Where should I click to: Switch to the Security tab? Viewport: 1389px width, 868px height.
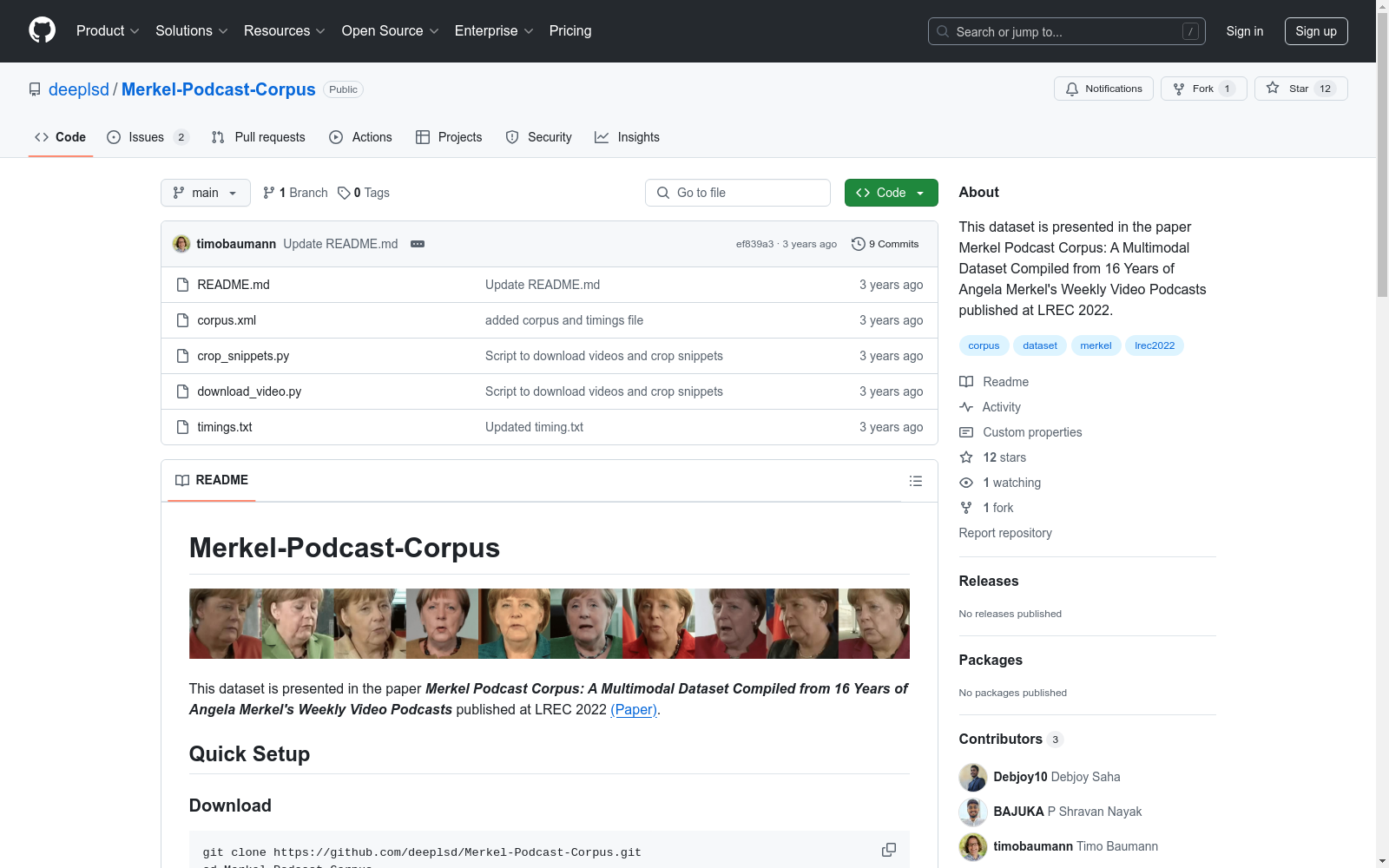(539, 137)
